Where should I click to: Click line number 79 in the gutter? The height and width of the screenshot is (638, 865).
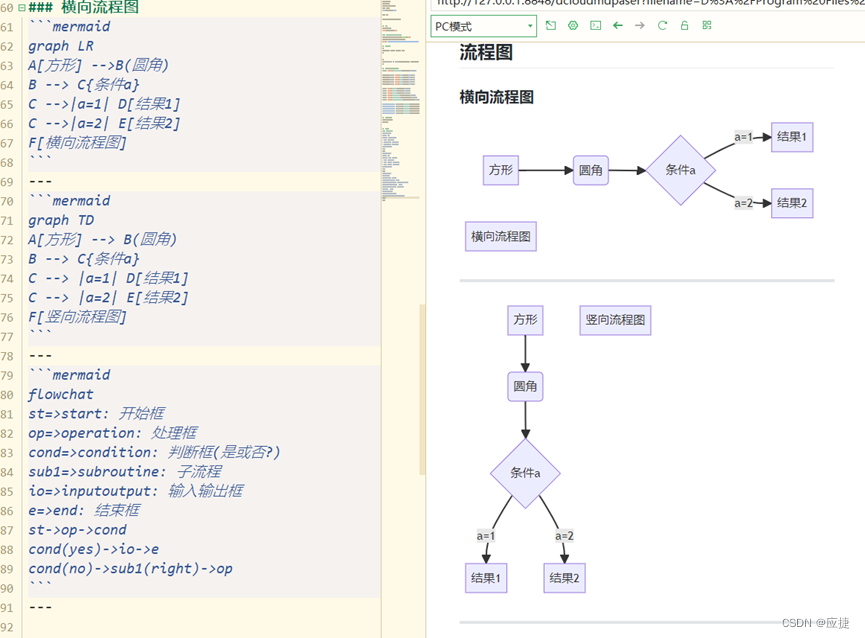click(x=7, y=376)
